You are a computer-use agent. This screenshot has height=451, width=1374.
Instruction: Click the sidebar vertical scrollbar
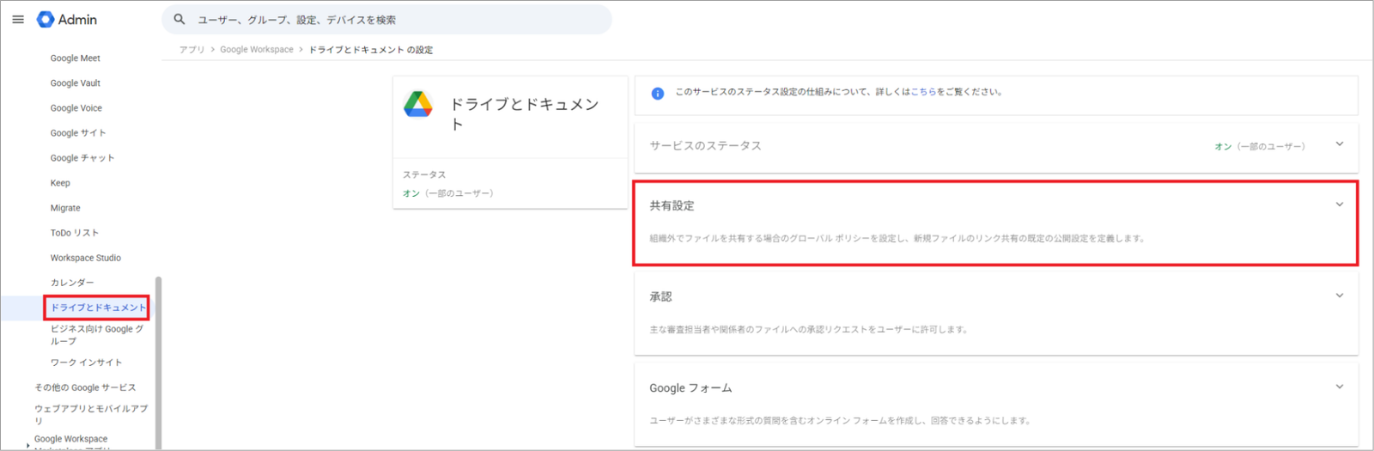(158, 363)
